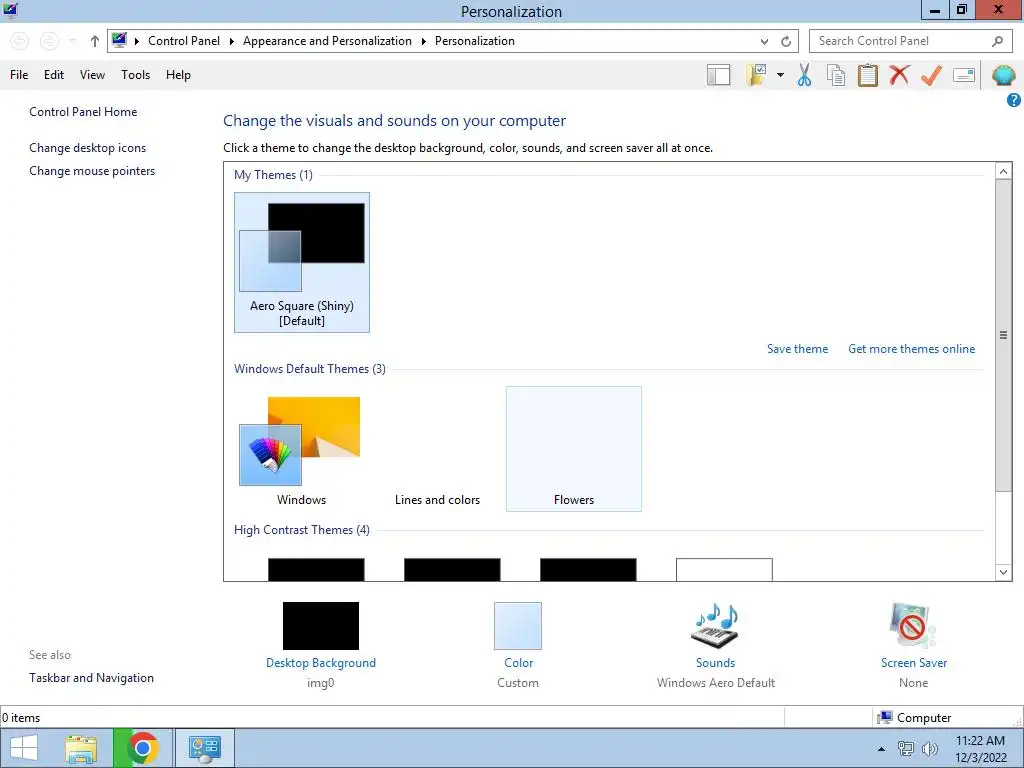Click the volume speaker tray icon
The height and width of the screenshot is (768, 1024).
[929, 749]
